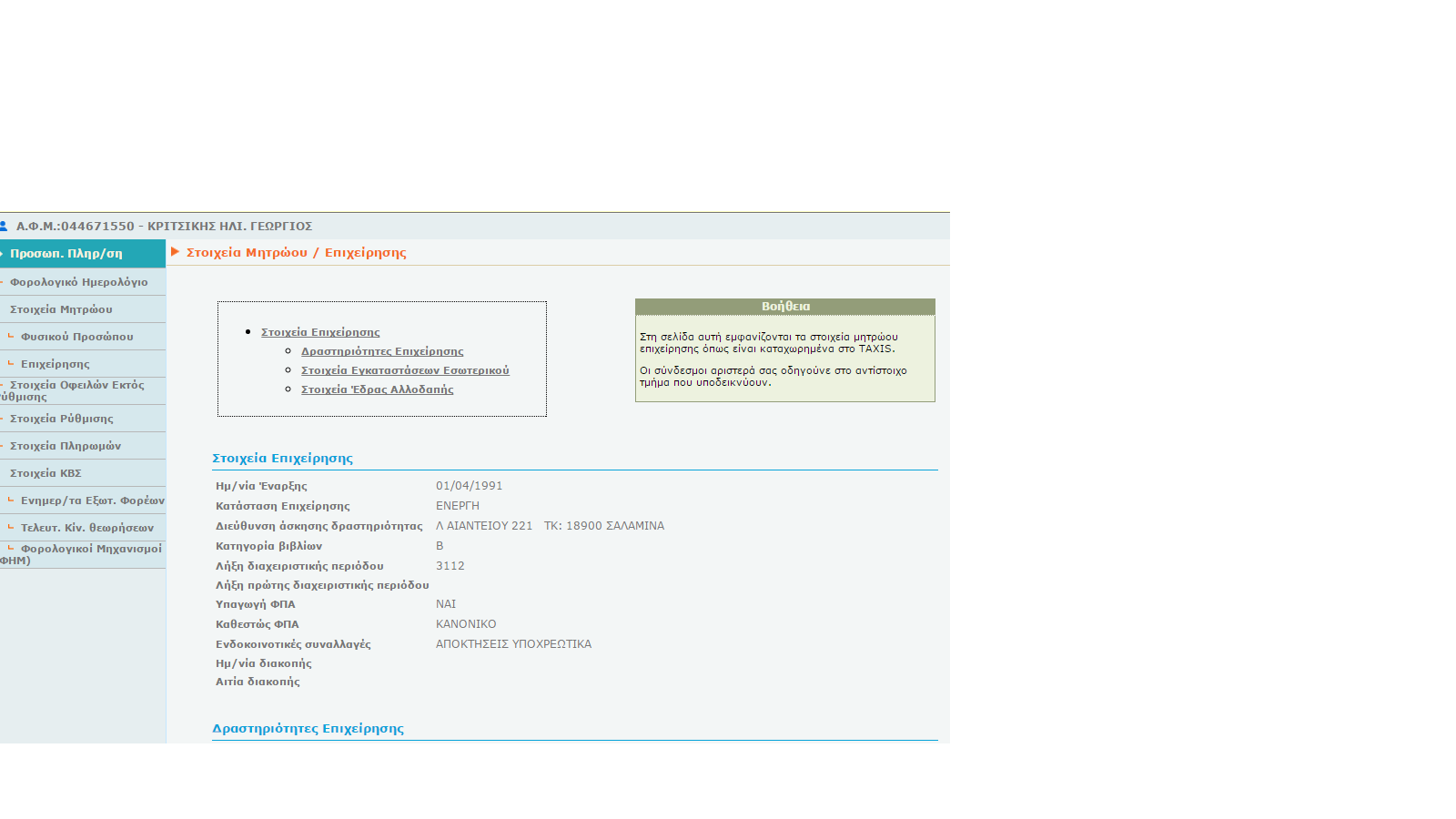Select Τελευτ. Κίν. θεωρήσεων sub-item
Viewport: 1456px width, 819px height.
[x=86, y=528]
